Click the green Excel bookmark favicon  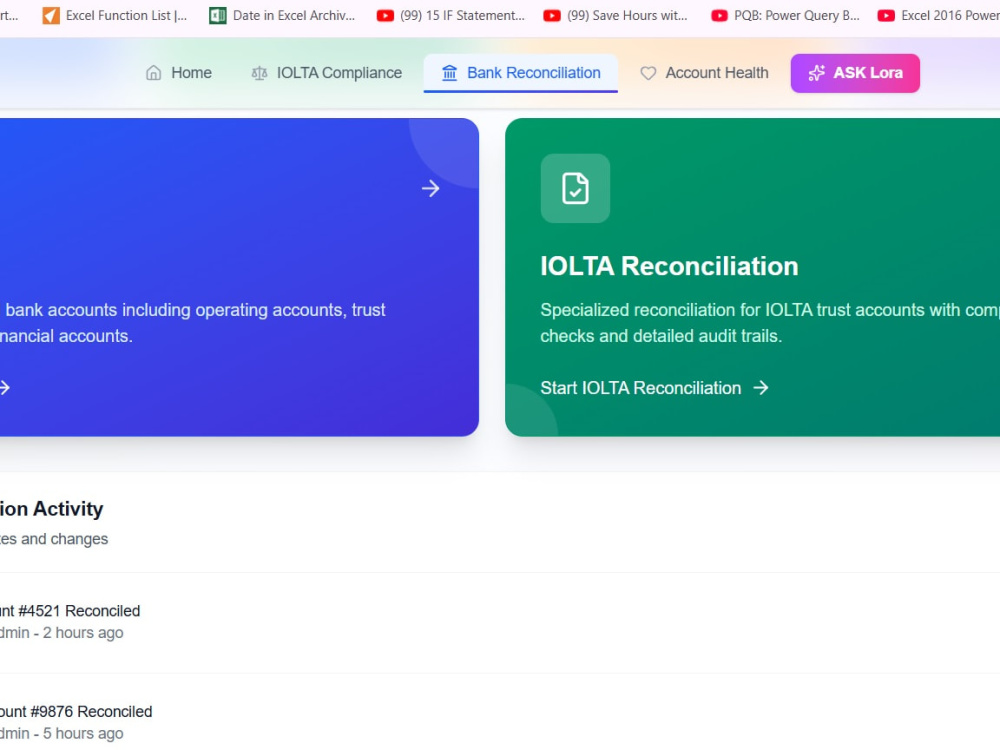pyautogui.click(x=218, y=15)
